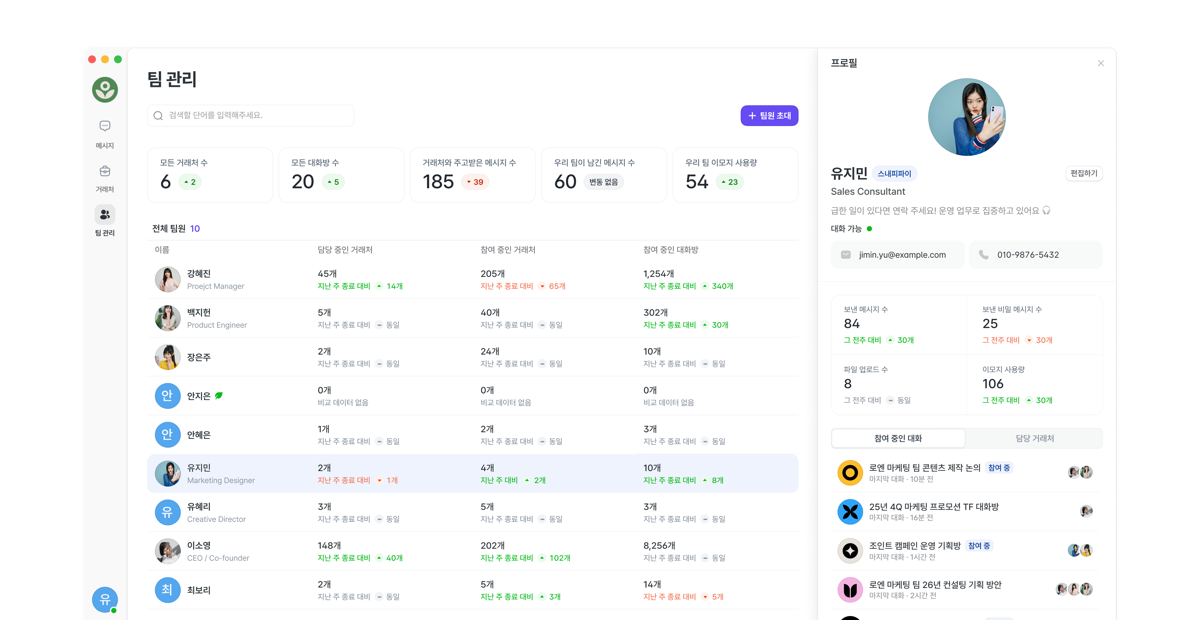Click the 보낸 메시지 수 84 stat

899,325
